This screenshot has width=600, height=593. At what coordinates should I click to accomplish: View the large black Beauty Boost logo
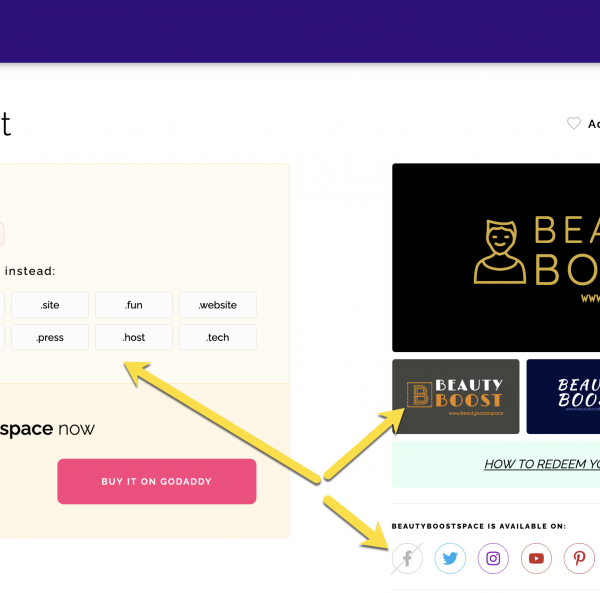tap(496, 257)
